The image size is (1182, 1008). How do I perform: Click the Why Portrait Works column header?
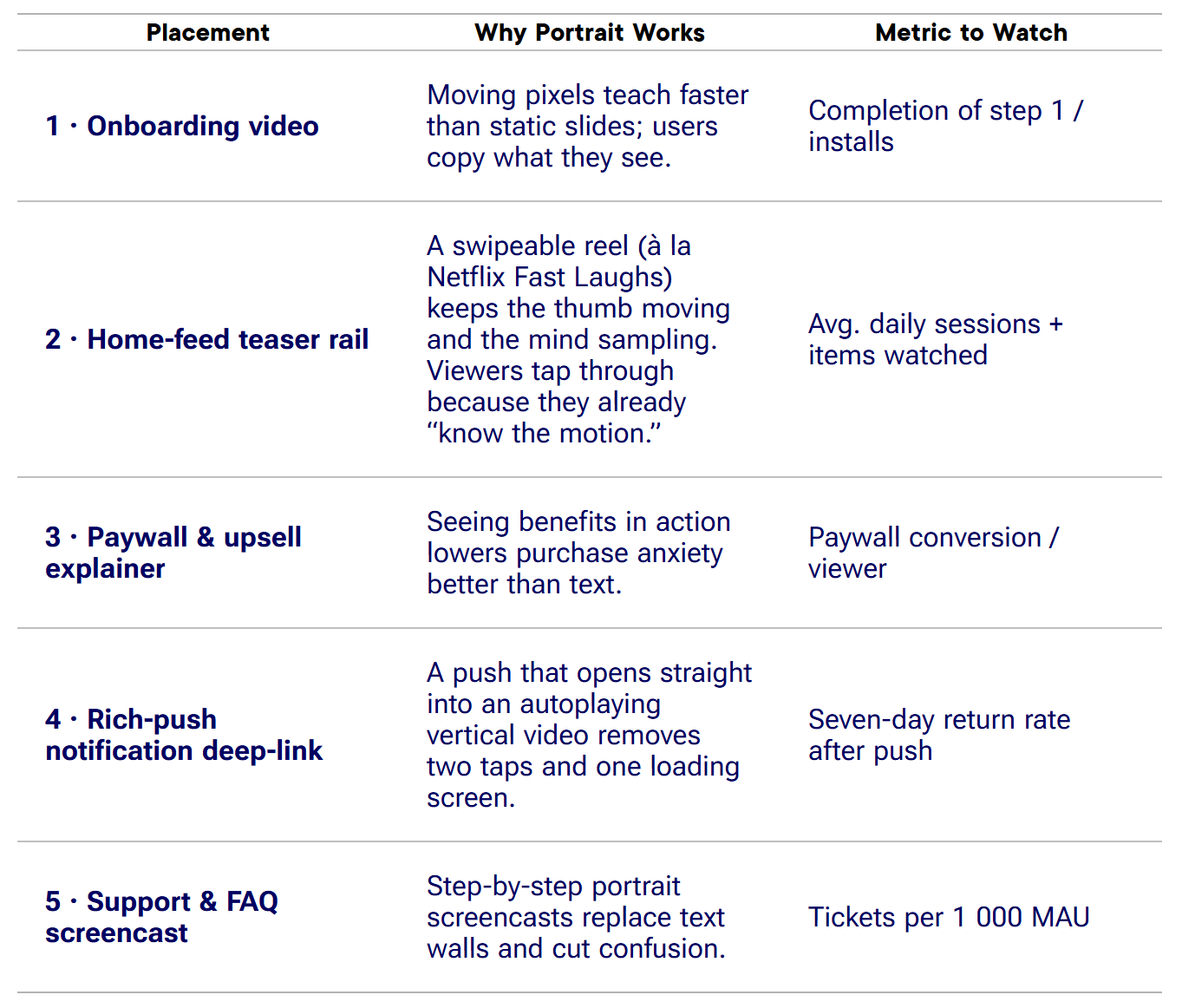click(589, 33)
